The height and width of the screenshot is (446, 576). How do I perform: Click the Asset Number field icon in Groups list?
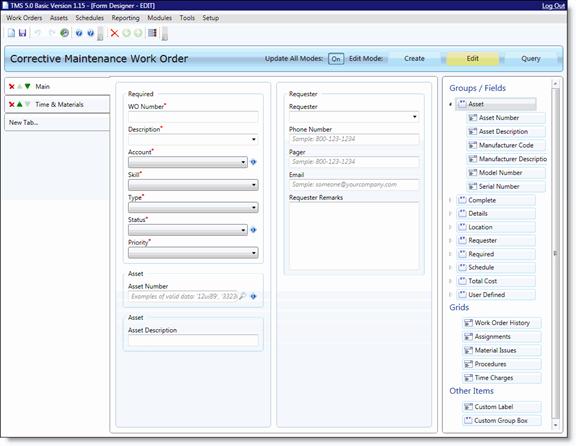coord(472,118)
